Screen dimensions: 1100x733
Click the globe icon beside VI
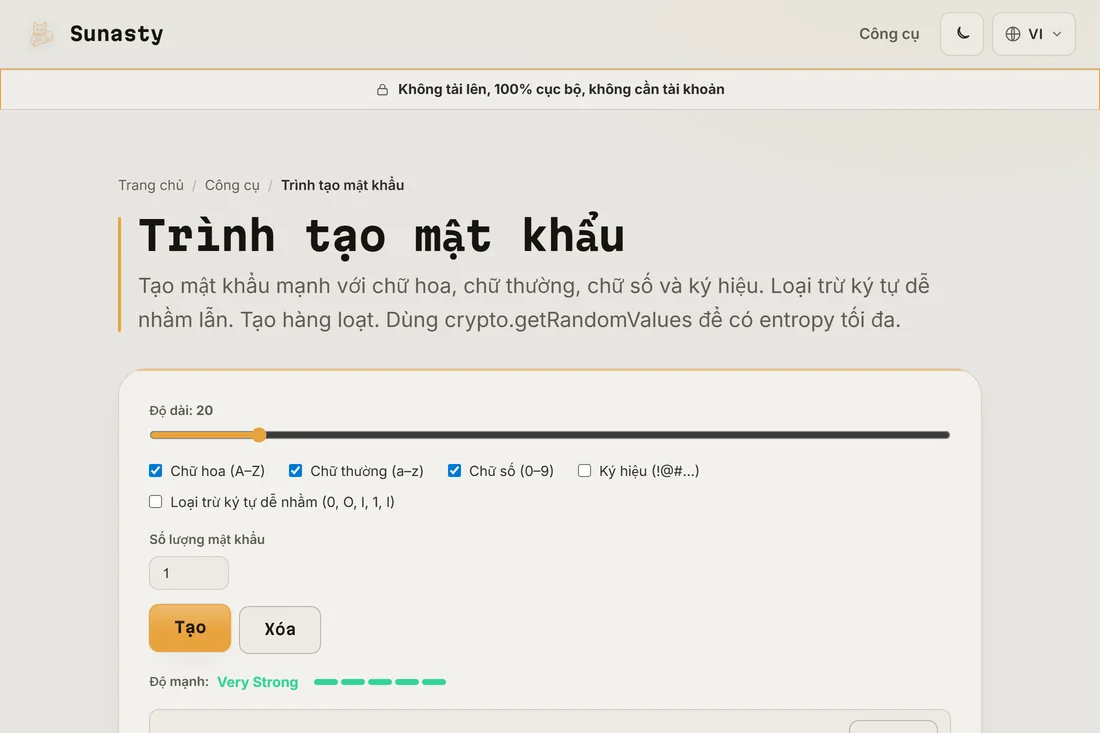click(x=1013, y=34)
